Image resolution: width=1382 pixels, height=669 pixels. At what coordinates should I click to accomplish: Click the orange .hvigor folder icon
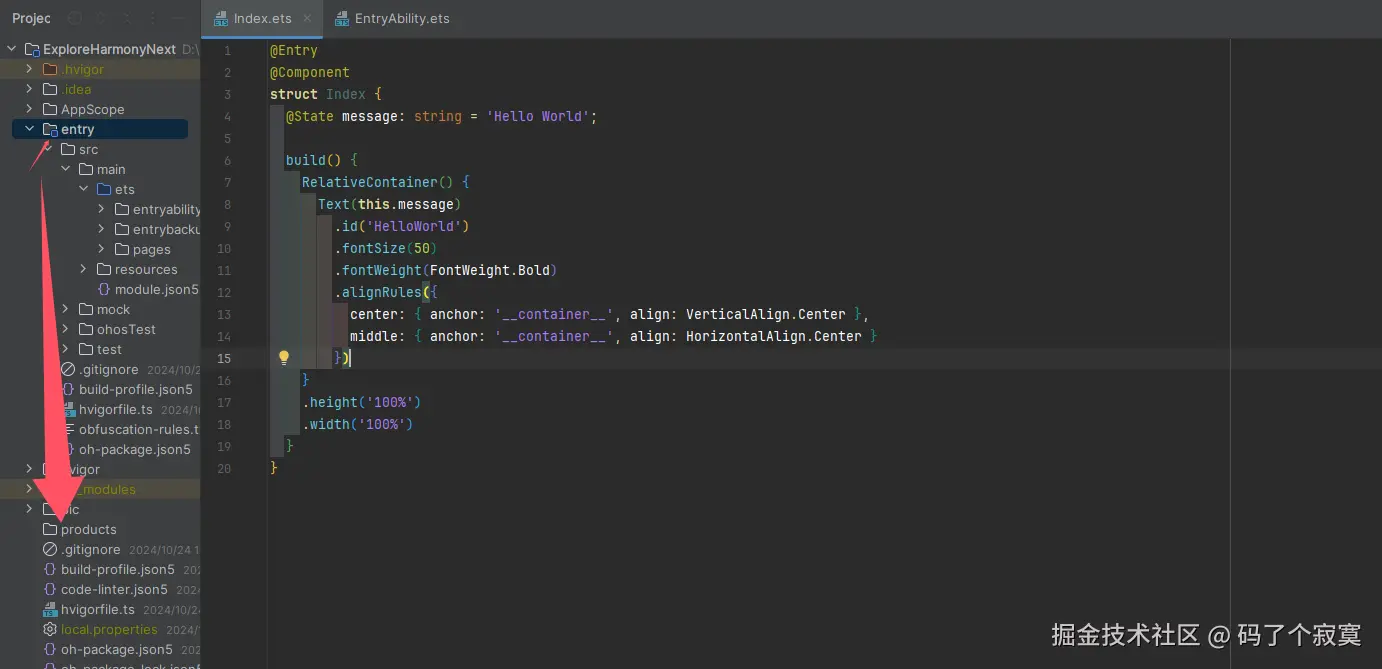point(50,69)
